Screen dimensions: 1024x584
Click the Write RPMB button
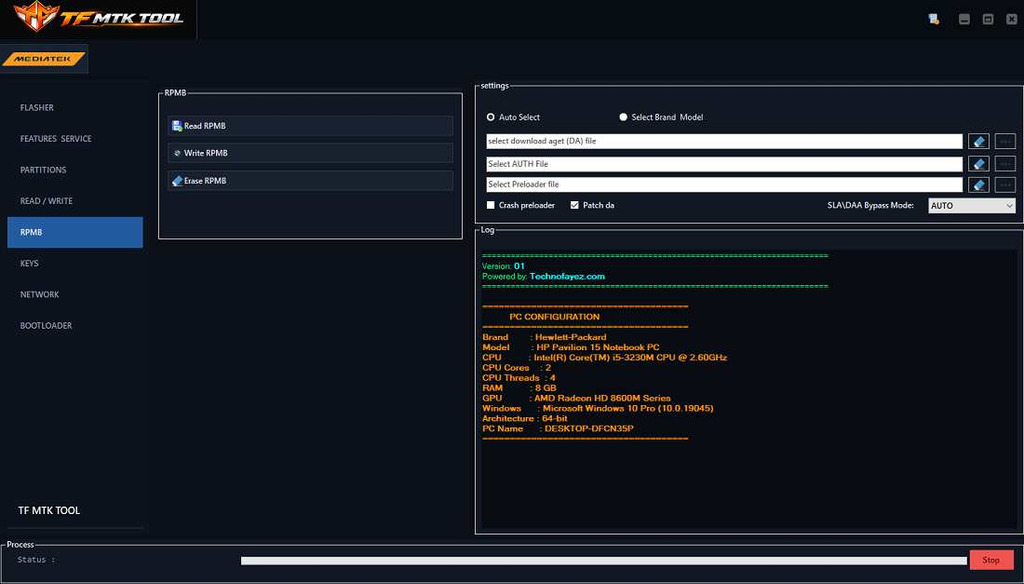click(x=310, y=153)
